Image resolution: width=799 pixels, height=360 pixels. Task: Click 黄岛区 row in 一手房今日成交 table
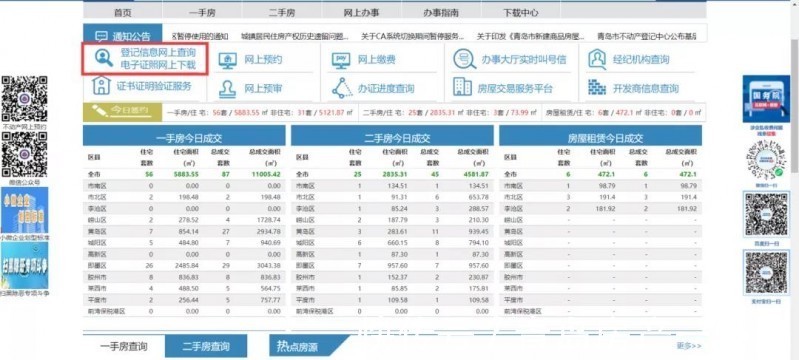point(184,232)
